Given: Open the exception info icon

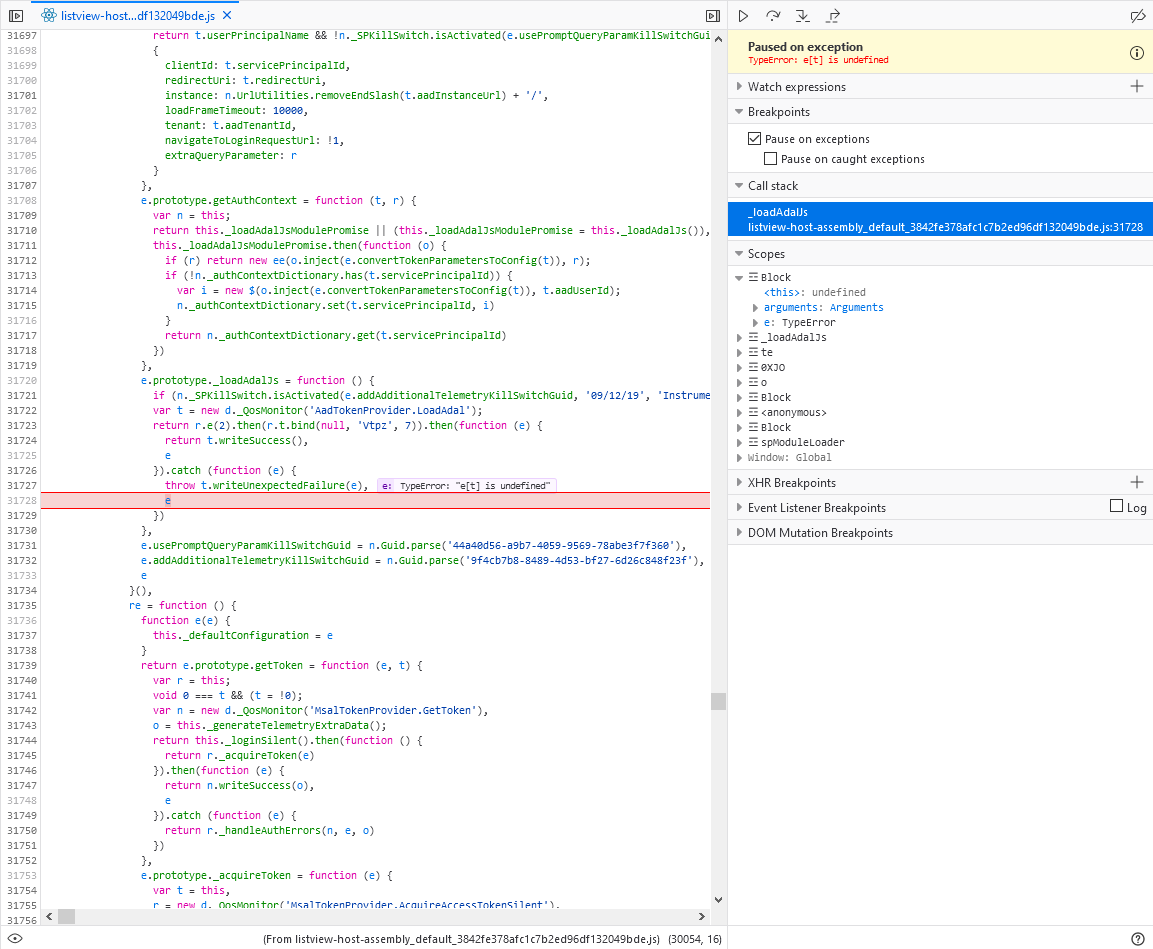Looking at the screenshot, I should tap(1137, 52).
